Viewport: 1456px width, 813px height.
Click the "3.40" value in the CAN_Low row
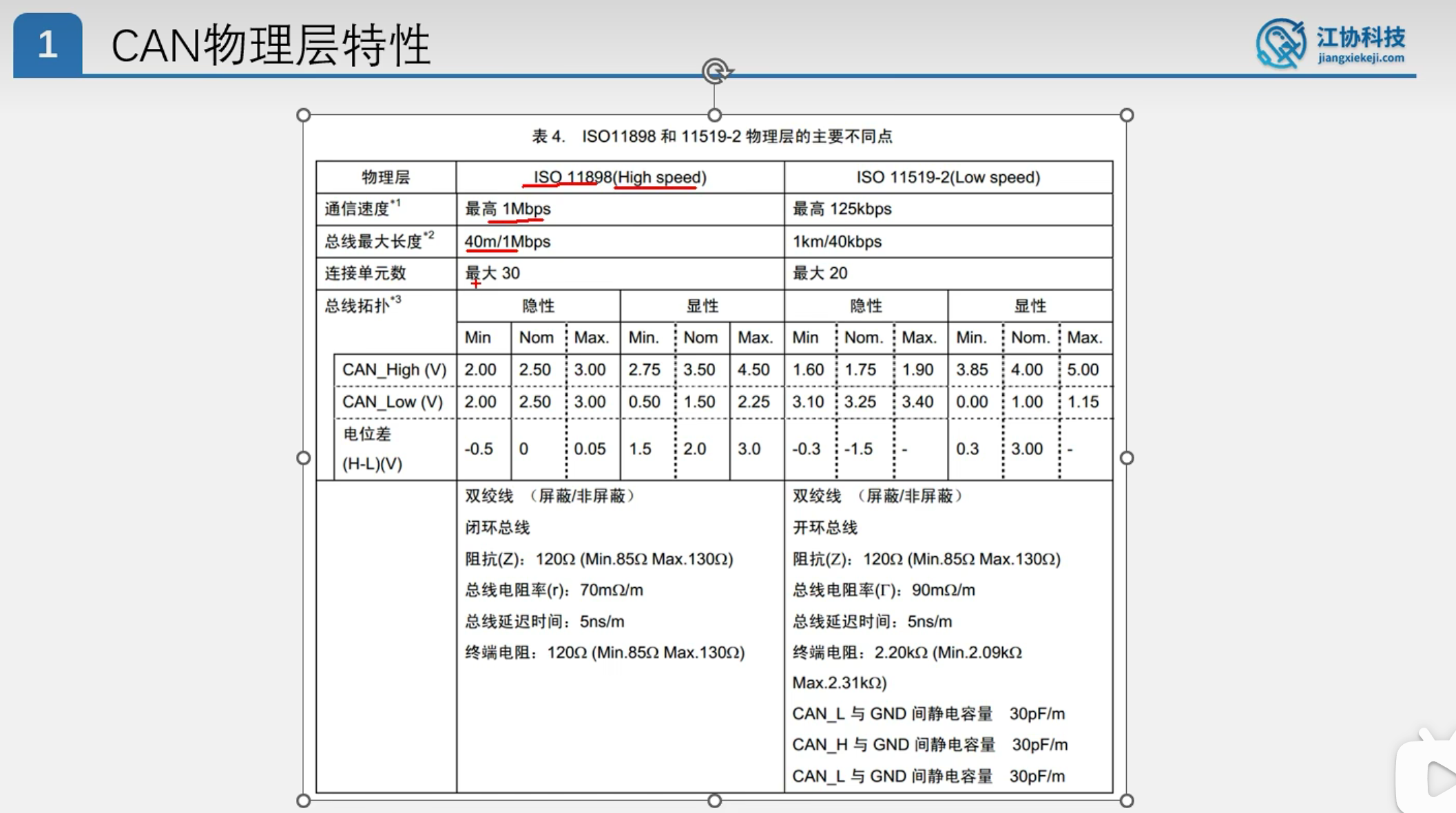tap(917, 402)
